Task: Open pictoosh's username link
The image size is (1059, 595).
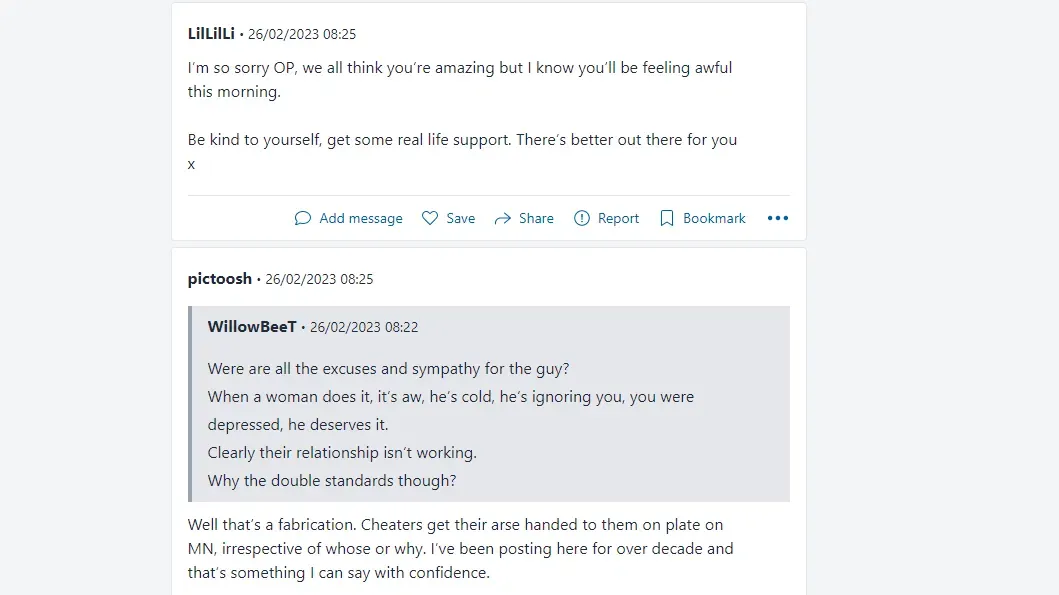Action: 220,279
